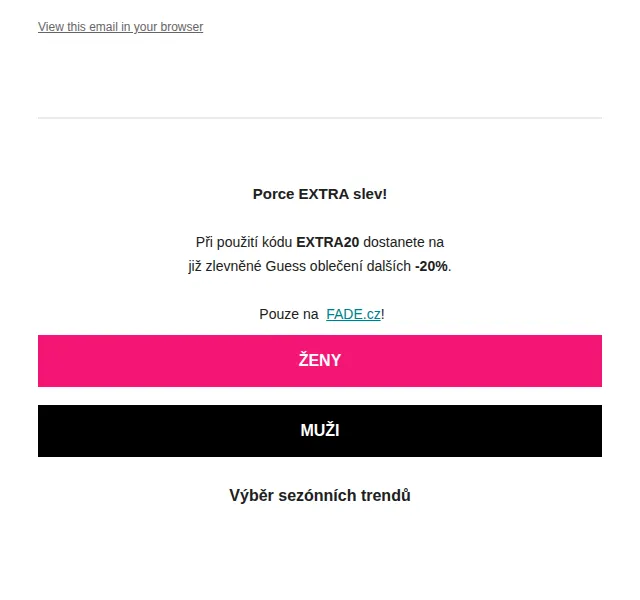Click the word "Porce" in the heading
The width and height of the screenshot is (640, 600).
[x=273, y=194]
